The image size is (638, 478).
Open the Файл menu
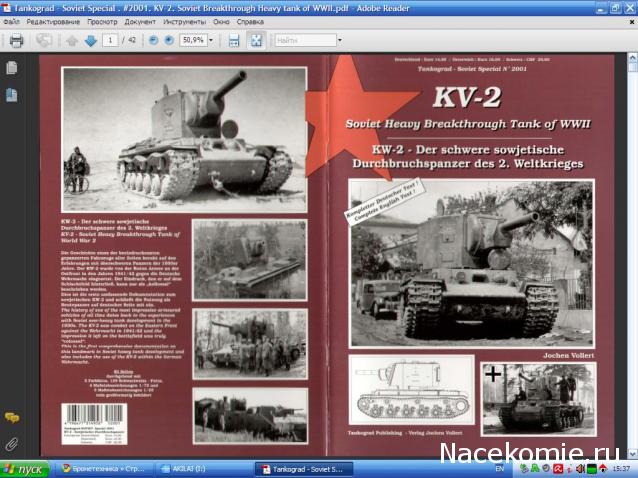pos(11,22)
